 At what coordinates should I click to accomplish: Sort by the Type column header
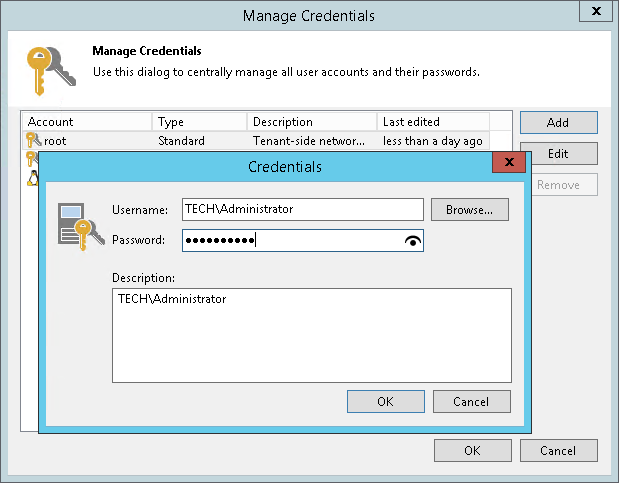pyautogui.click(x=200, y=122)
